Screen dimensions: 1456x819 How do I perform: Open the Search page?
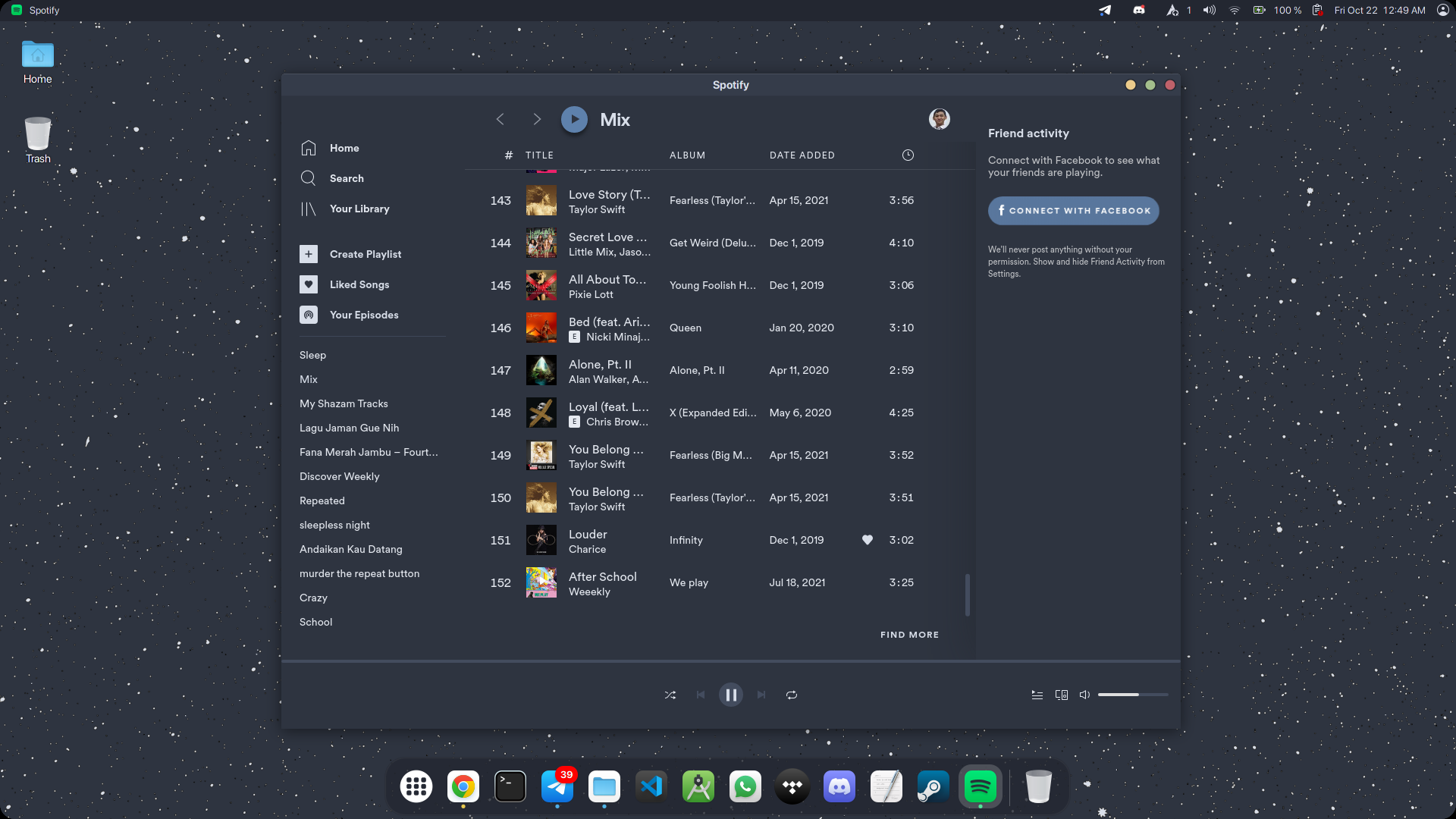347,178
